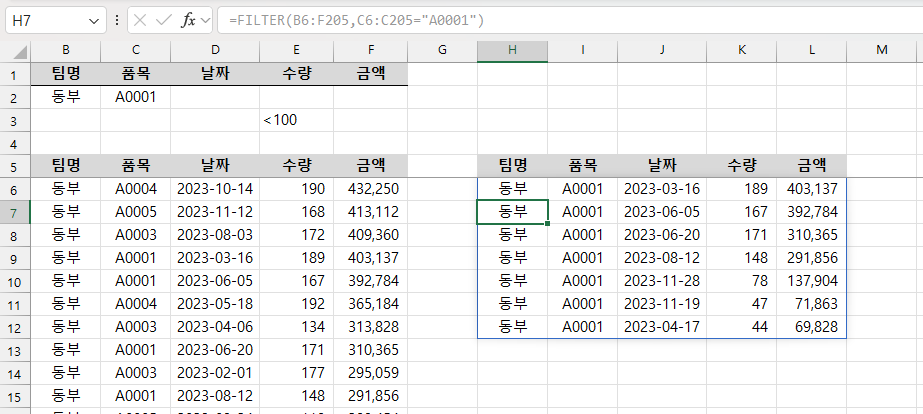The image size is (923, 414).
Task: Click the amount 137,904
Action: [811, 281]
